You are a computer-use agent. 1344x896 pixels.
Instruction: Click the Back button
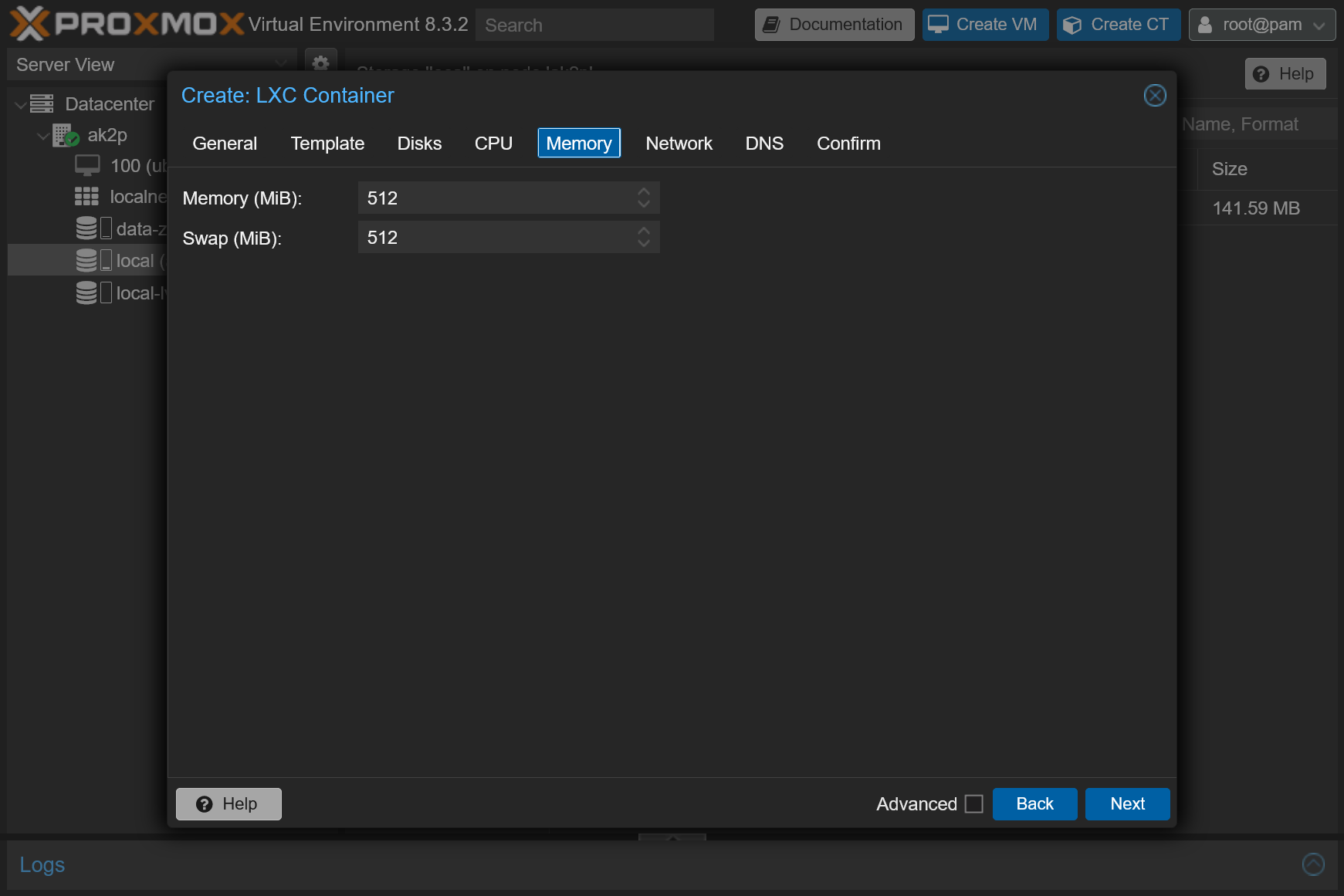[1034, 804]
